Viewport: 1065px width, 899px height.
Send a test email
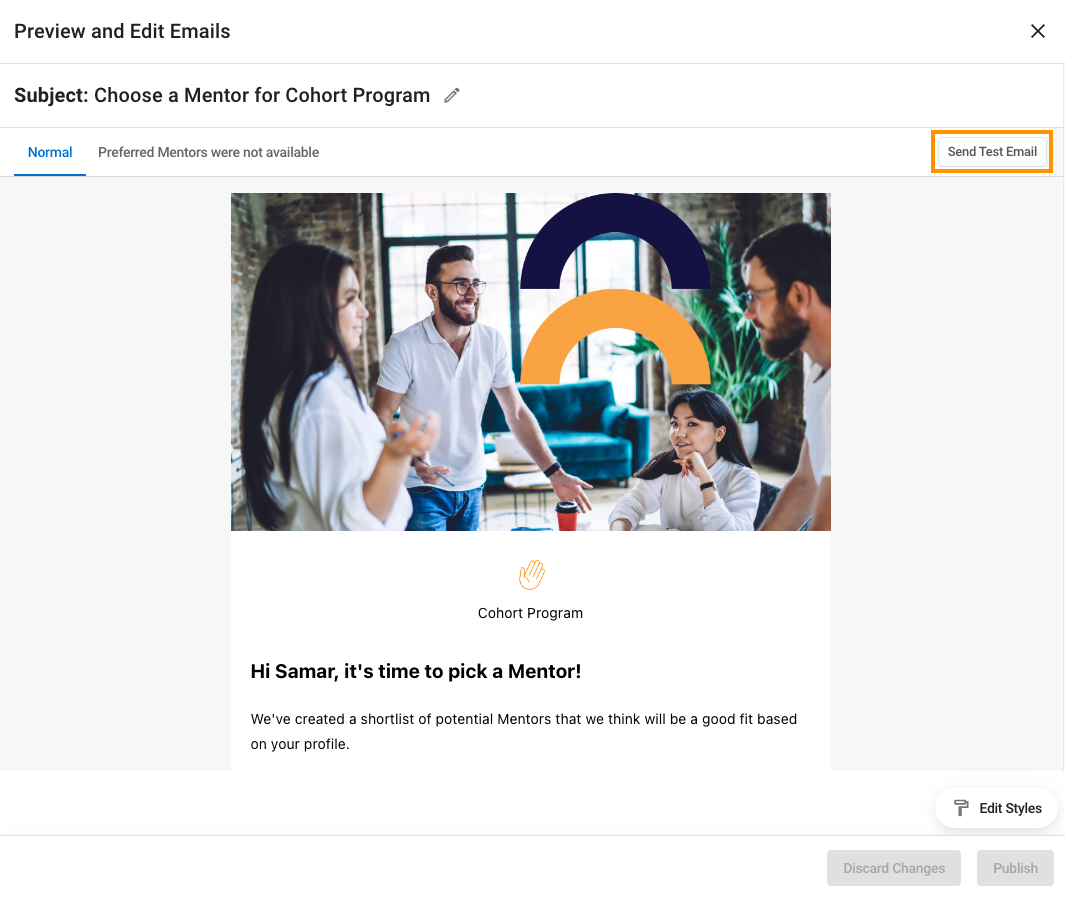pos(992,151)
